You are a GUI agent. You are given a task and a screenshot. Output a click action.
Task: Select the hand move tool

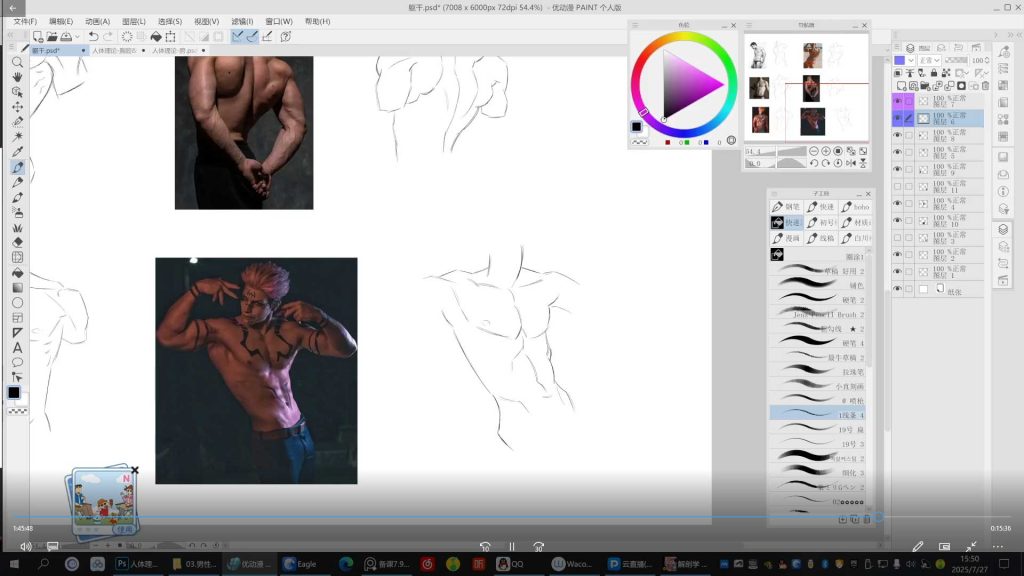pos(17,77)
